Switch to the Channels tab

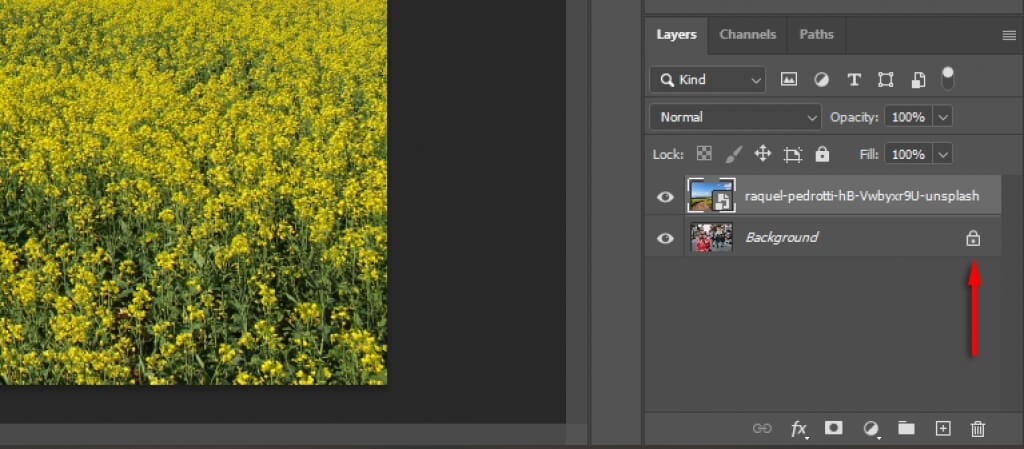tap(747, 34)
